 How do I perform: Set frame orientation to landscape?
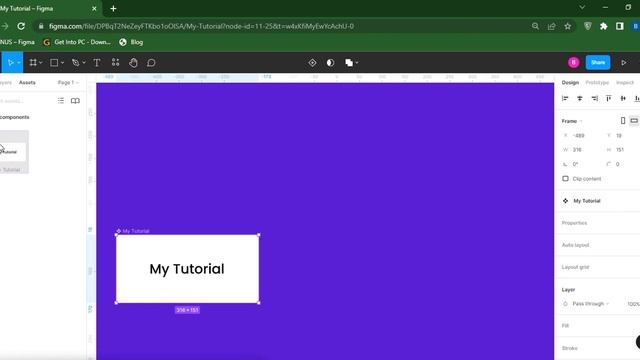pos(634,120)
